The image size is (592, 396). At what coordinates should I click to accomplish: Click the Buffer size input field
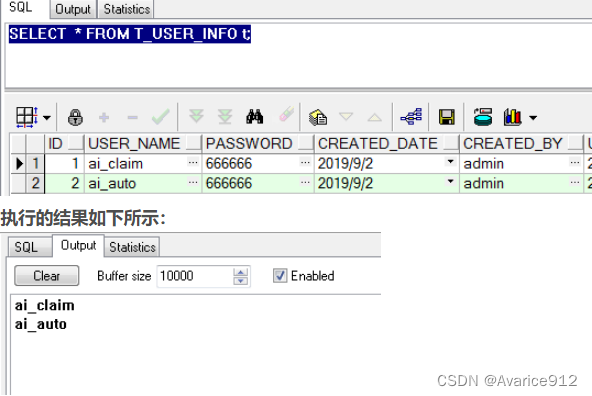195,276
